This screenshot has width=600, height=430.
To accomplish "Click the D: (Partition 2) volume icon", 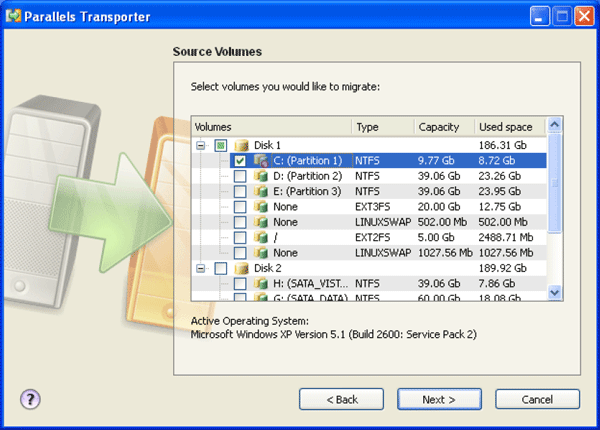I will (261, 176).
